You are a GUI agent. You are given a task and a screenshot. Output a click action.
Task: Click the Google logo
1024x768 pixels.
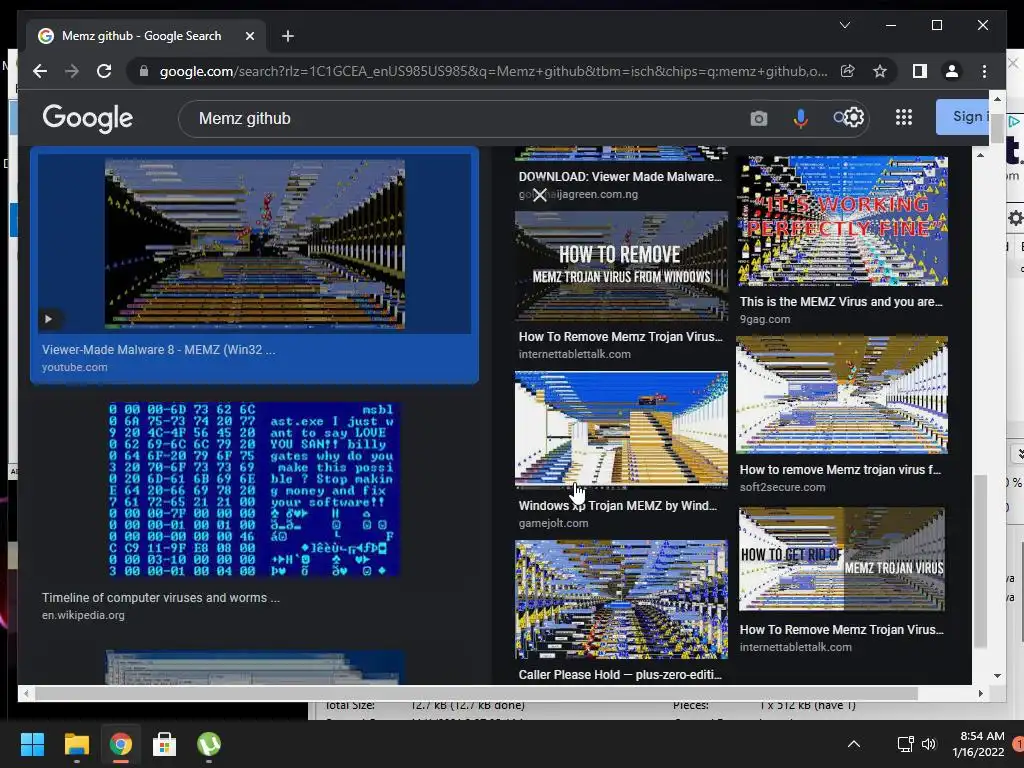click(88, 118)
